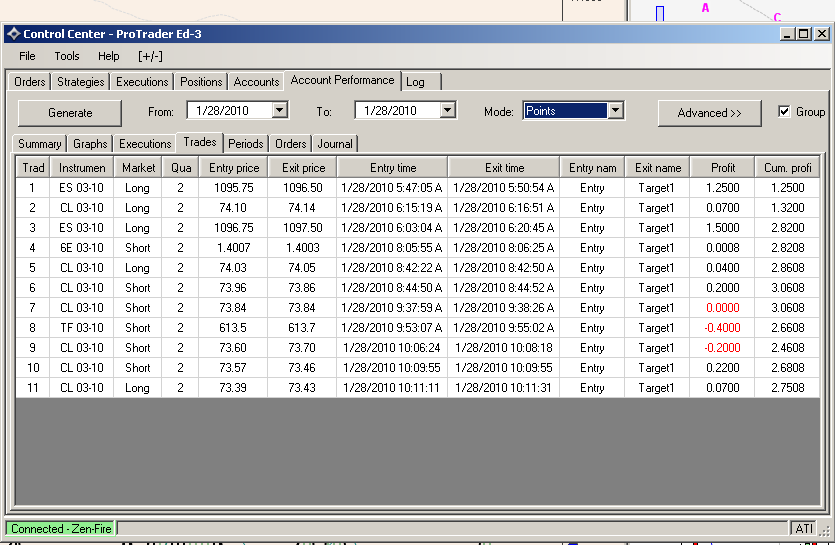Switch to the Positions tab
This screenshot has width=835, height=545.
pos(201,82)
